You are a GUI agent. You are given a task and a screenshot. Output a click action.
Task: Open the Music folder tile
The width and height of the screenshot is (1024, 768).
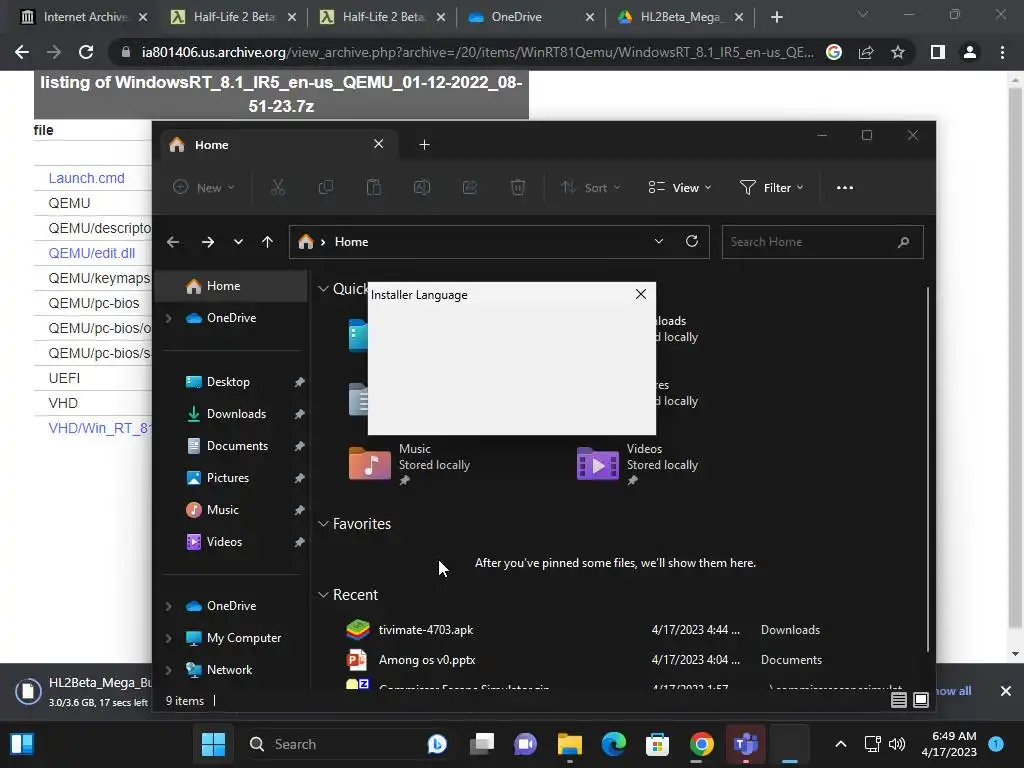(410, 464)
